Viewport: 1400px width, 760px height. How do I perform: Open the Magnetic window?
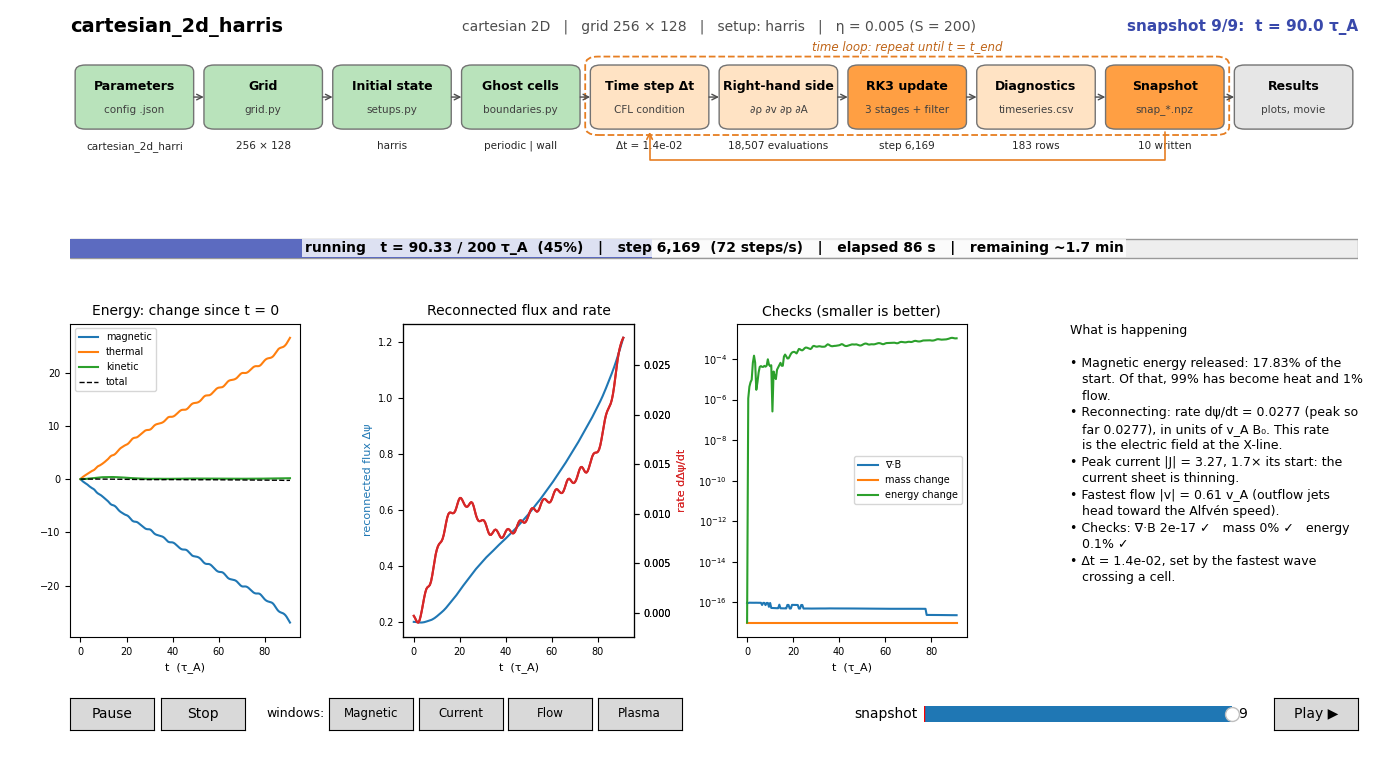371,714
